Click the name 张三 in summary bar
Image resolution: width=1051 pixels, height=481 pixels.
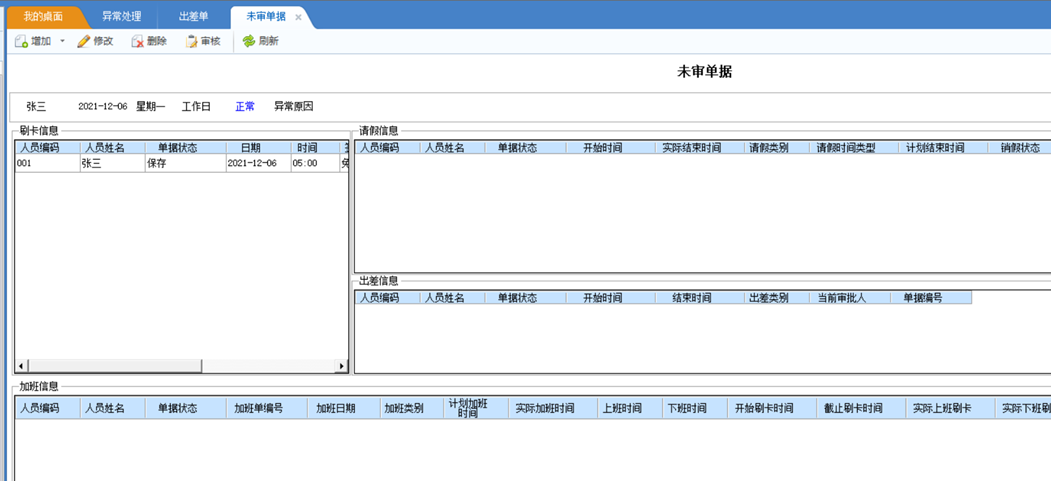[x=36, y=107]
